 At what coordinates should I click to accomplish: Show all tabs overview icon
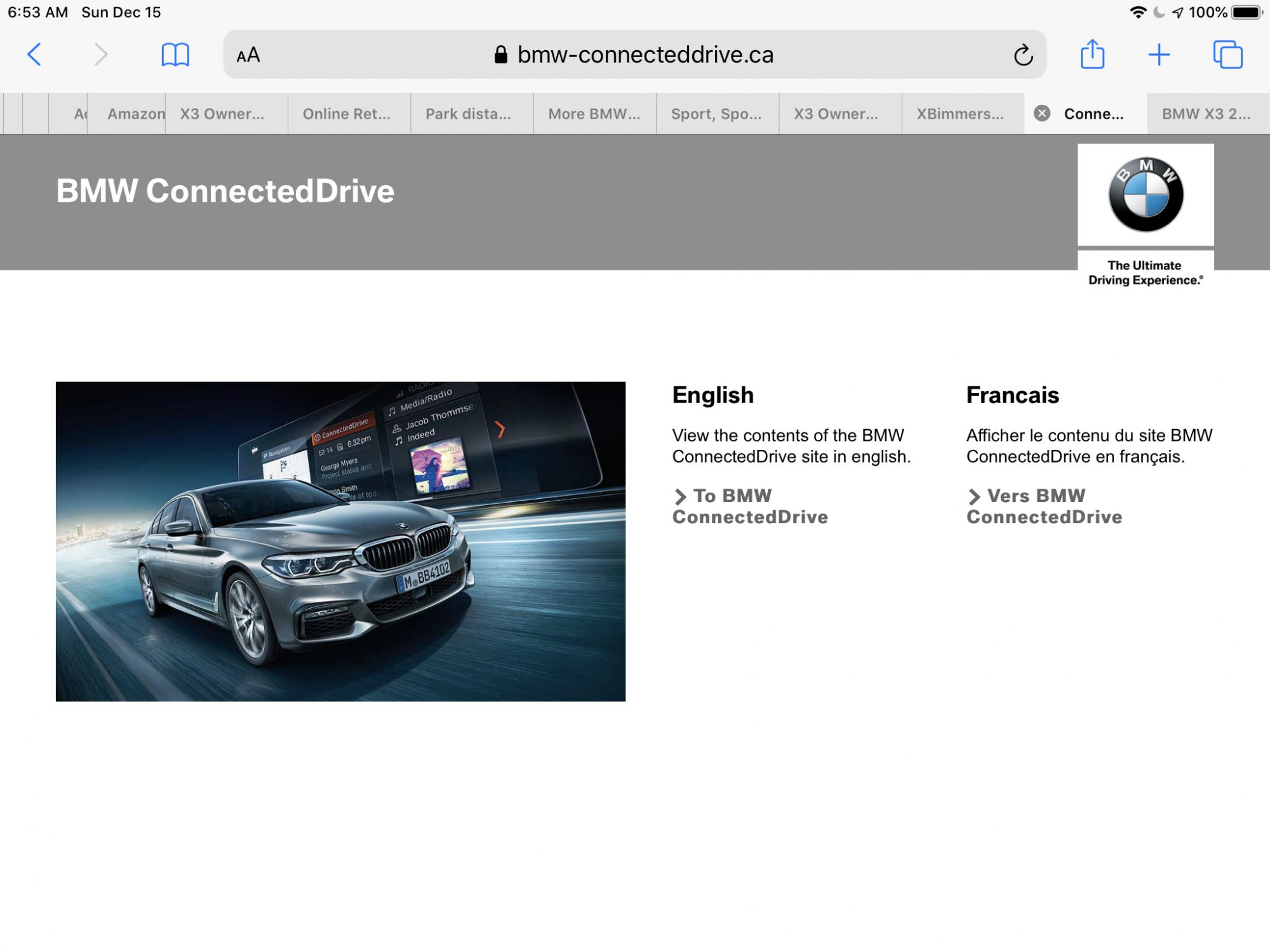(1227, 55)
